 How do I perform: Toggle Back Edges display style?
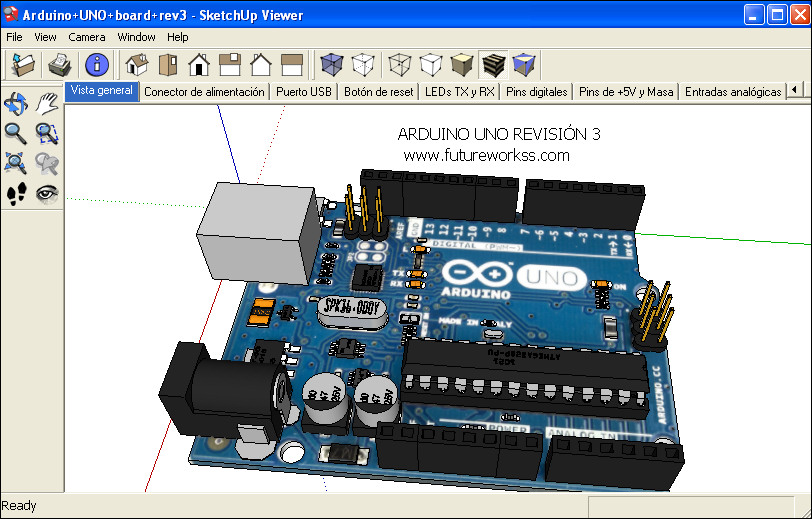point(362,65)
